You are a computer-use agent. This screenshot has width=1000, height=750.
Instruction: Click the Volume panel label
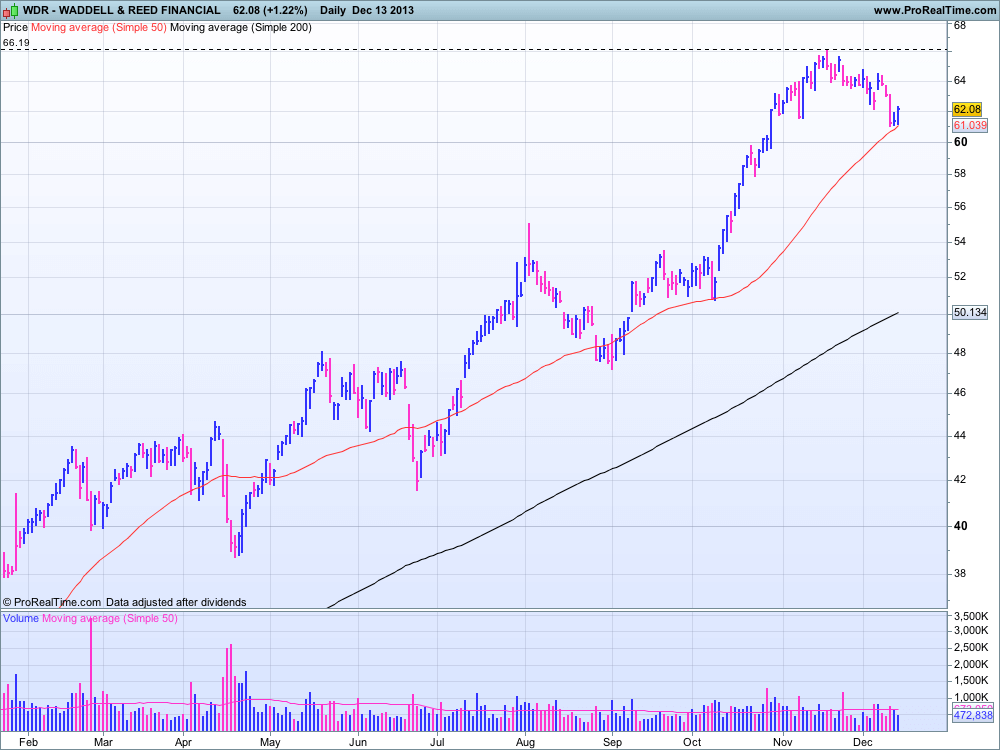(21, 618)
